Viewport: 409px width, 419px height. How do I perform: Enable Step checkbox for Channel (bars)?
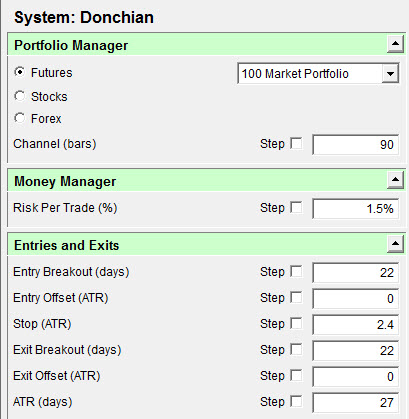pos(296,144)
